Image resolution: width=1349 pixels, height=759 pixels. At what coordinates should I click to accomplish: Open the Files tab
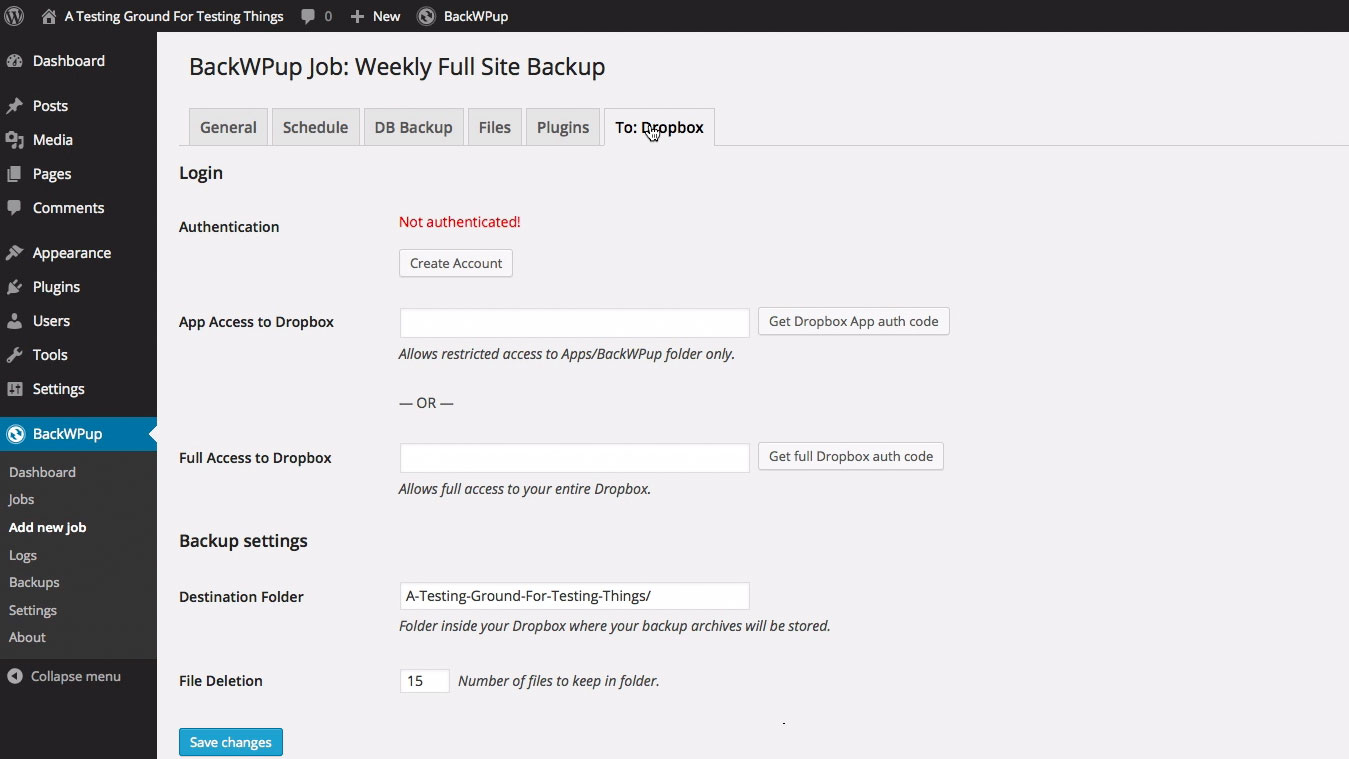coord(494,127)
